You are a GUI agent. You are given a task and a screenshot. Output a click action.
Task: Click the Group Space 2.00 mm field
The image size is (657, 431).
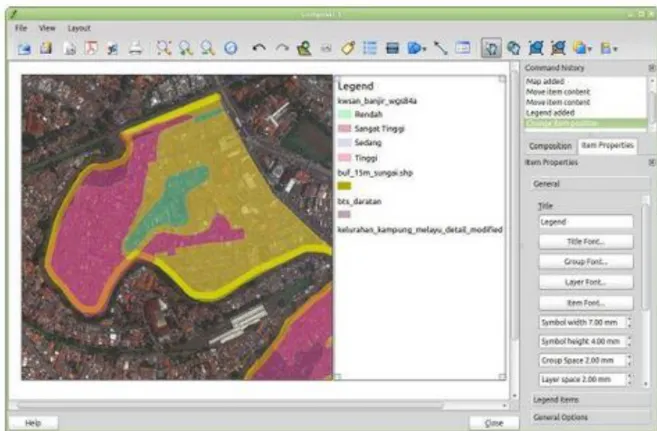[x=585, y=360]
